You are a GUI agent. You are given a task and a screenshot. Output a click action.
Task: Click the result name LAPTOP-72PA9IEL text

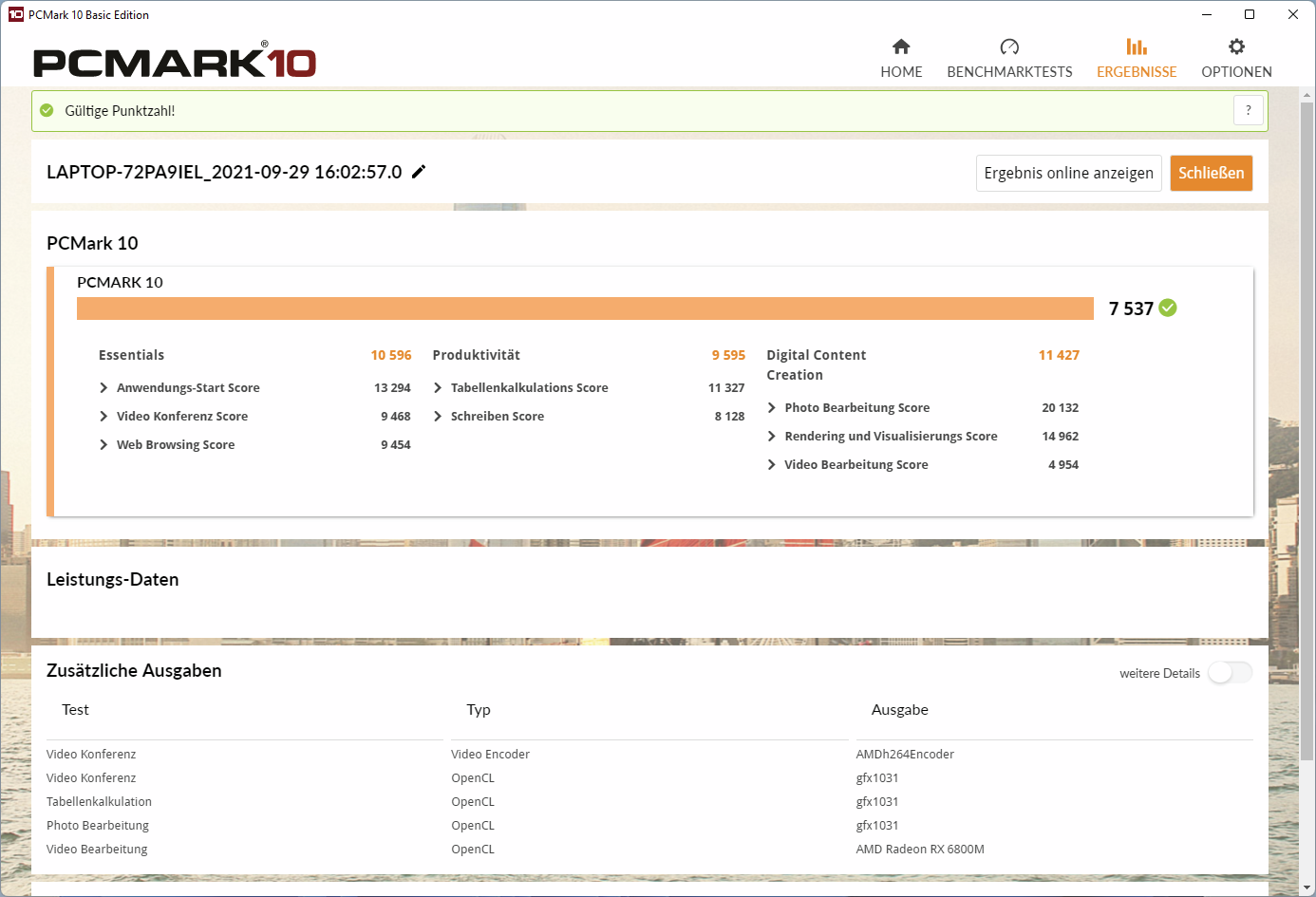[224, 172]
